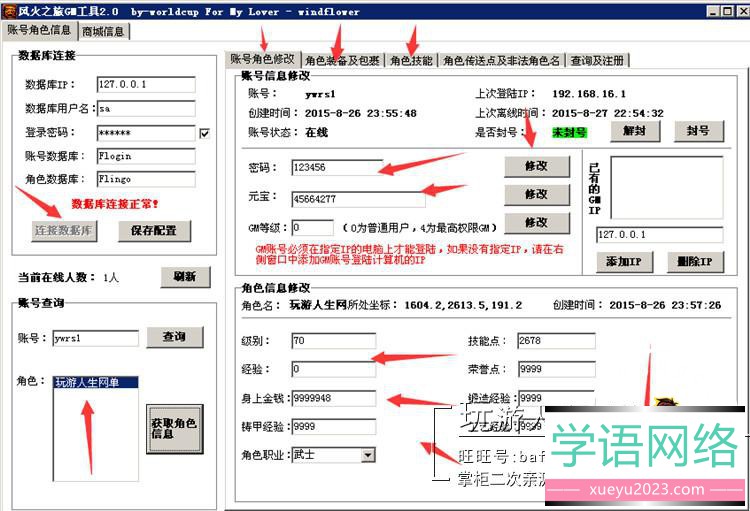750x511 pixels.
Task: Select the 角色技能 tab
Action: pyautogui.click(x=411, y=60)
